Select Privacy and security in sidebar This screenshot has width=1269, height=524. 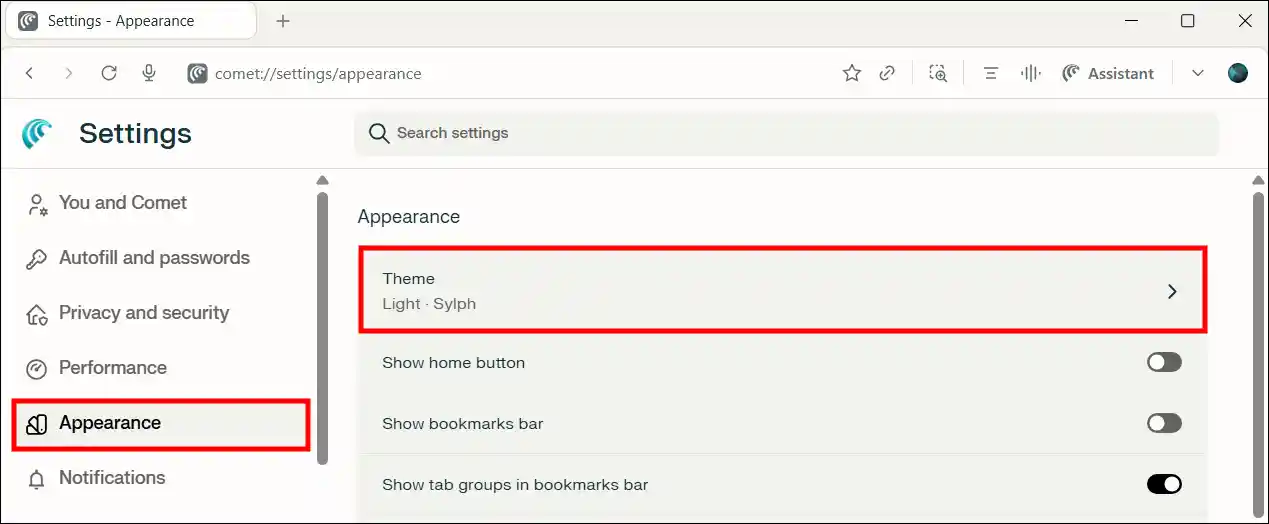(x=143, y=313)
